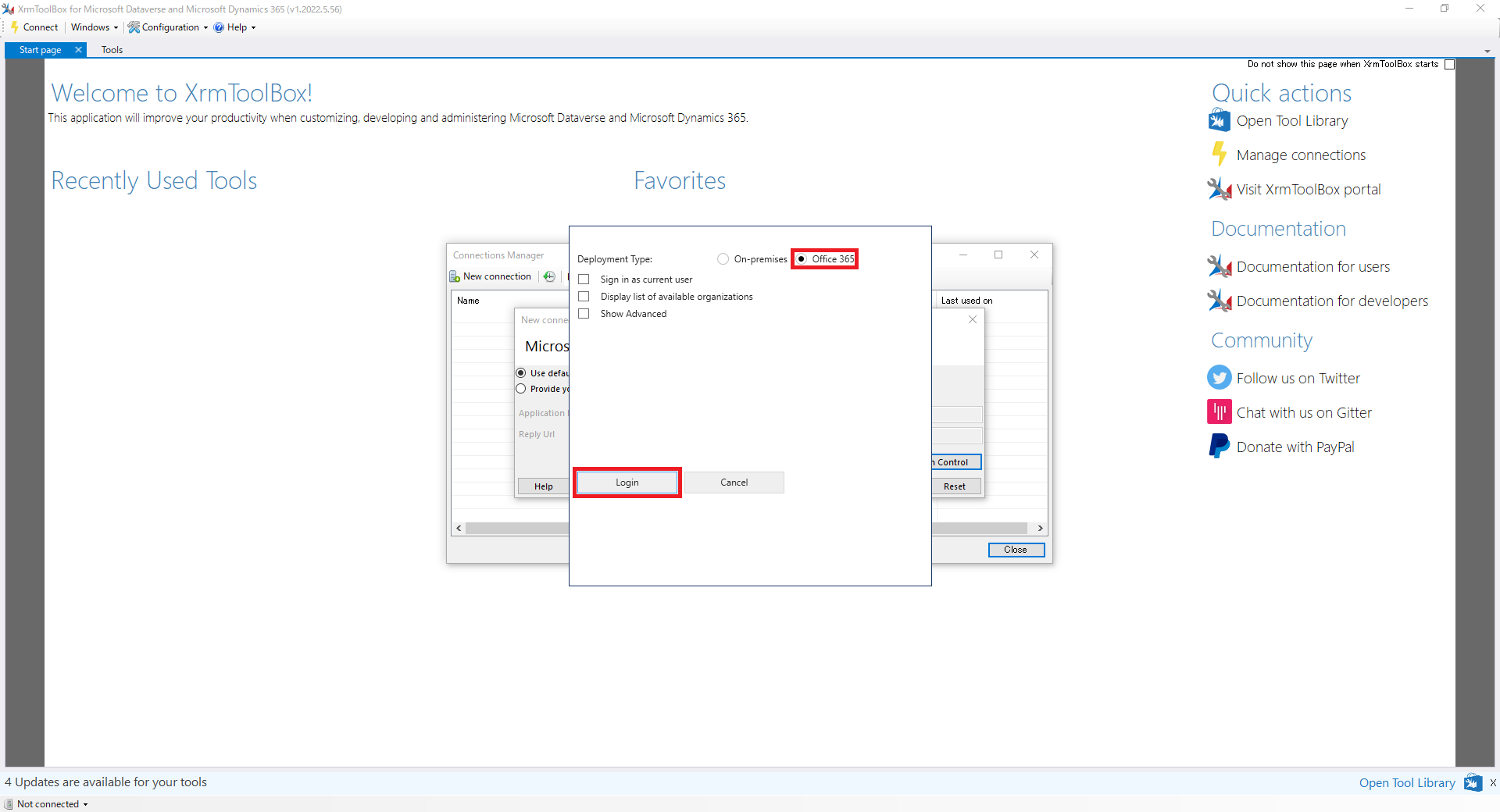Viewport: 1500px width, 812px height.
Task: Open Donate with PayPal link
Action: click(1295, 447)
